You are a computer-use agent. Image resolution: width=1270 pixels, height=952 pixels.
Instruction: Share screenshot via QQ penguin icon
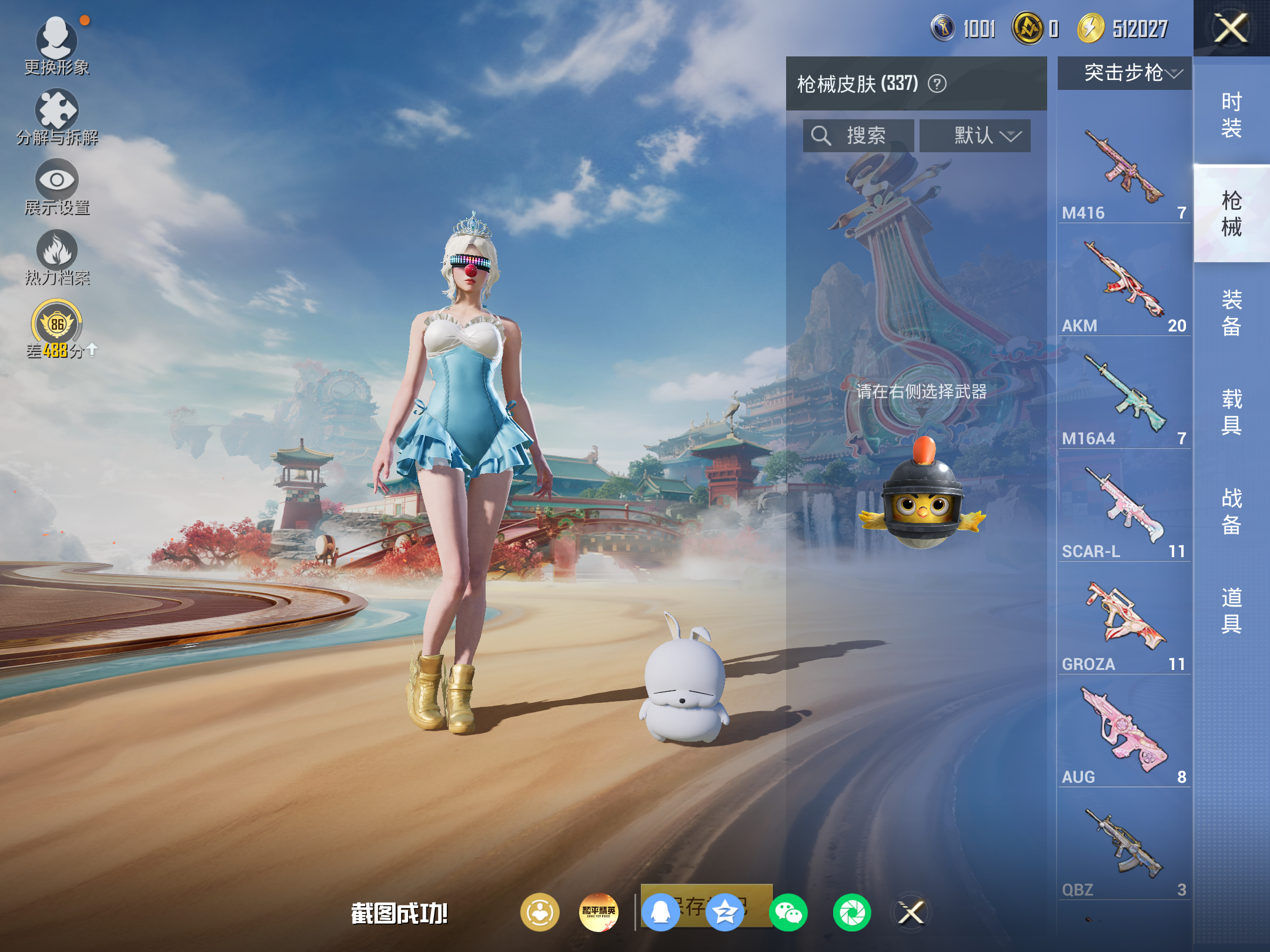click(x=660, y=913)
